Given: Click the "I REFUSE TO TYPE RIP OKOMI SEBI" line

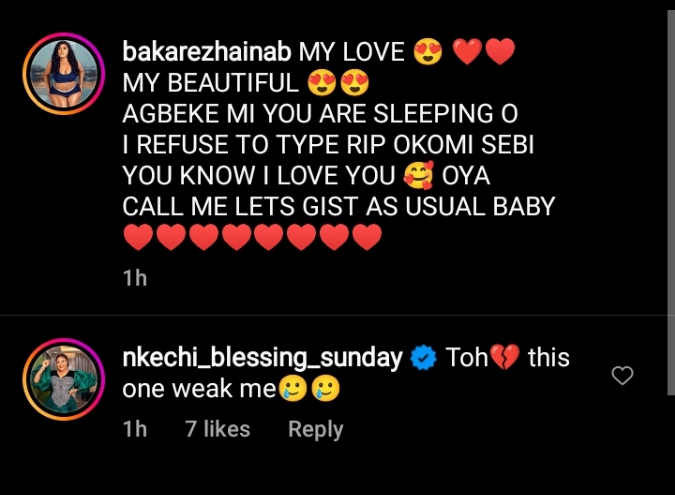Looking at the screenshot, I should coord(328,145).
